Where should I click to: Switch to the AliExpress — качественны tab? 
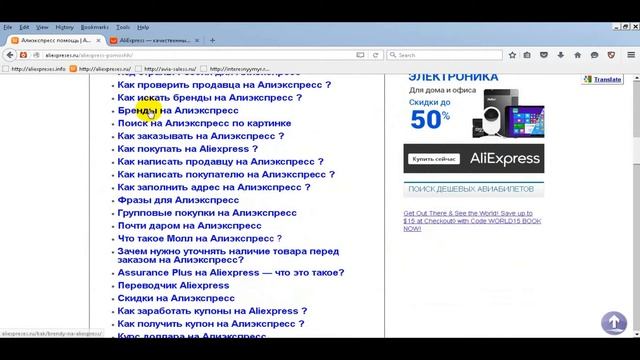click(155, 40)
